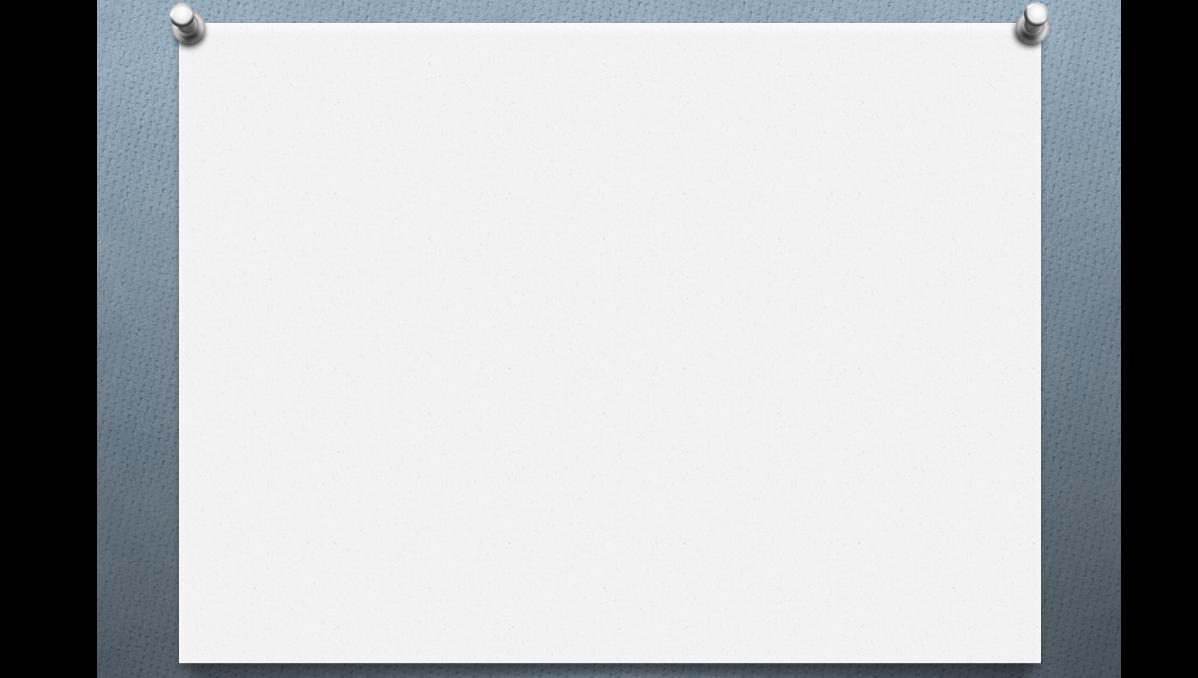
Task: Click the paper's bottom-right corner
Action: 1036,658
